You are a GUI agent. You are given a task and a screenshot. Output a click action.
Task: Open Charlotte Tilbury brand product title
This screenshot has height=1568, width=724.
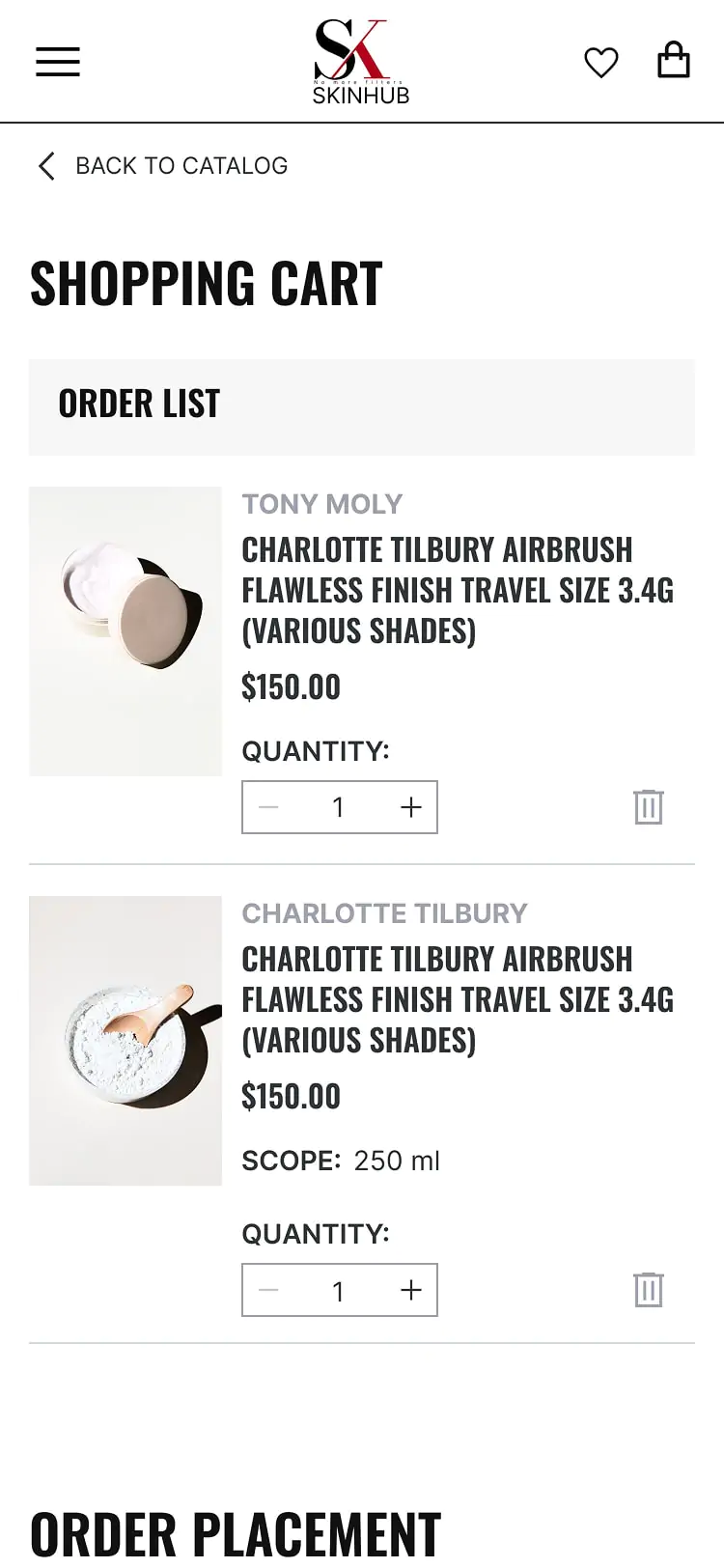pyautogui.click(x=457, y=999)
